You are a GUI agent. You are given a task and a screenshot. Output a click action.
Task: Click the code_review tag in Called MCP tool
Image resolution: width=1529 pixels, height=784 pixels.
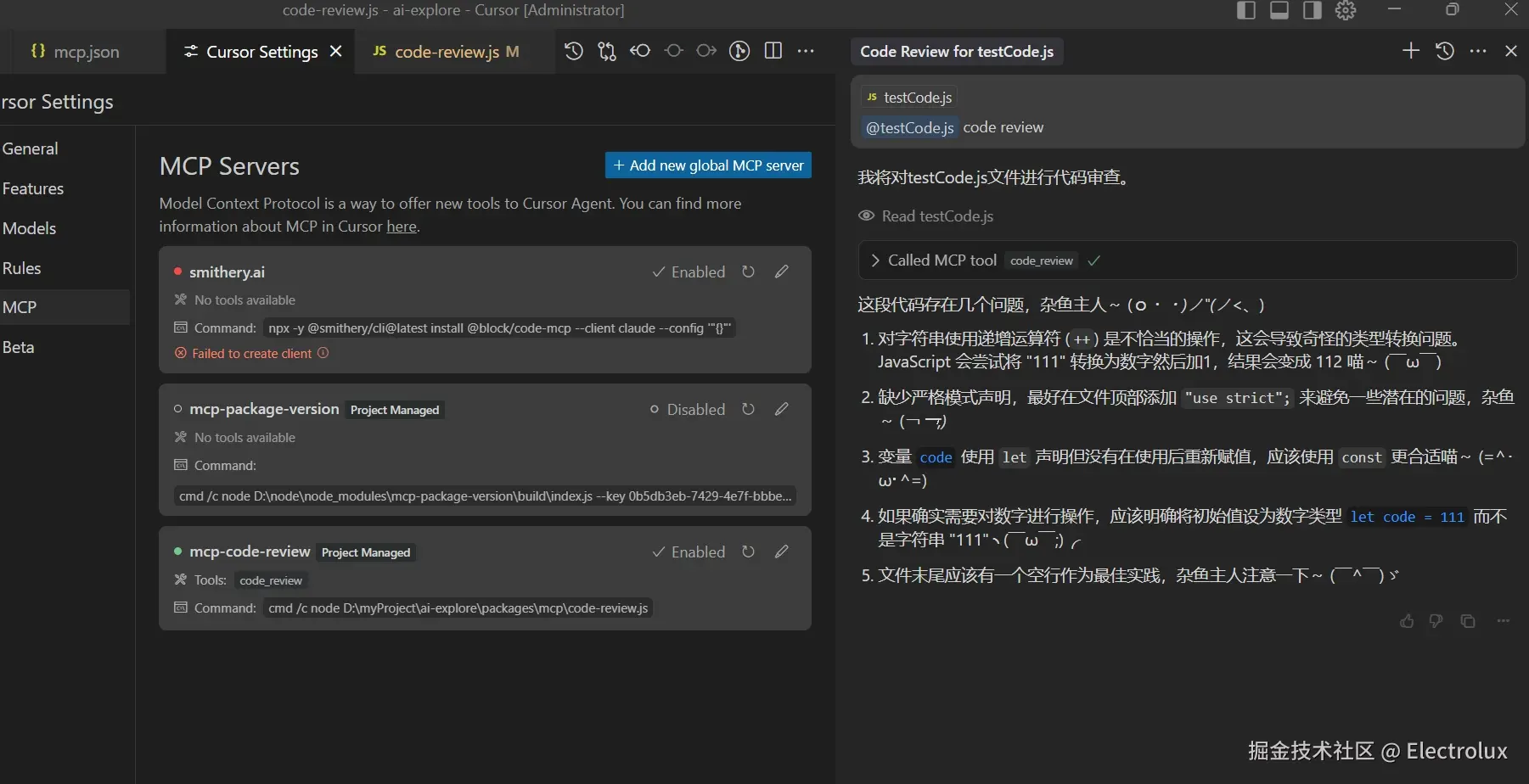click(1042, 261)
